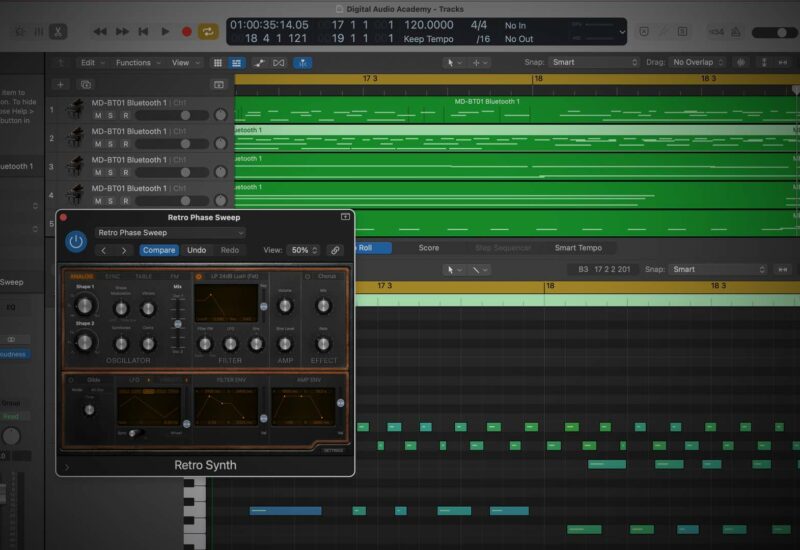Open the Piano Roll Snap Smart dropdown
800x550 pixels.
click(x=718, y=269)
